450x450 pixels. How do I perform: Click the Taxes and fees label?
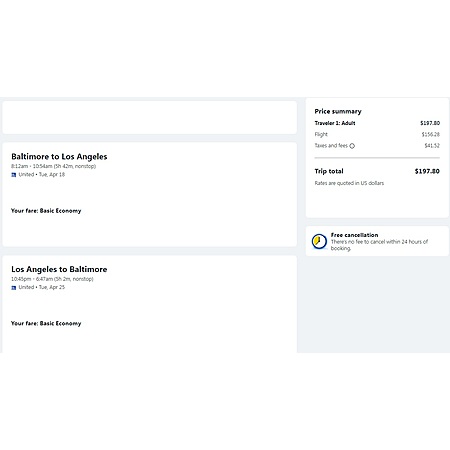tap(331, 146)
